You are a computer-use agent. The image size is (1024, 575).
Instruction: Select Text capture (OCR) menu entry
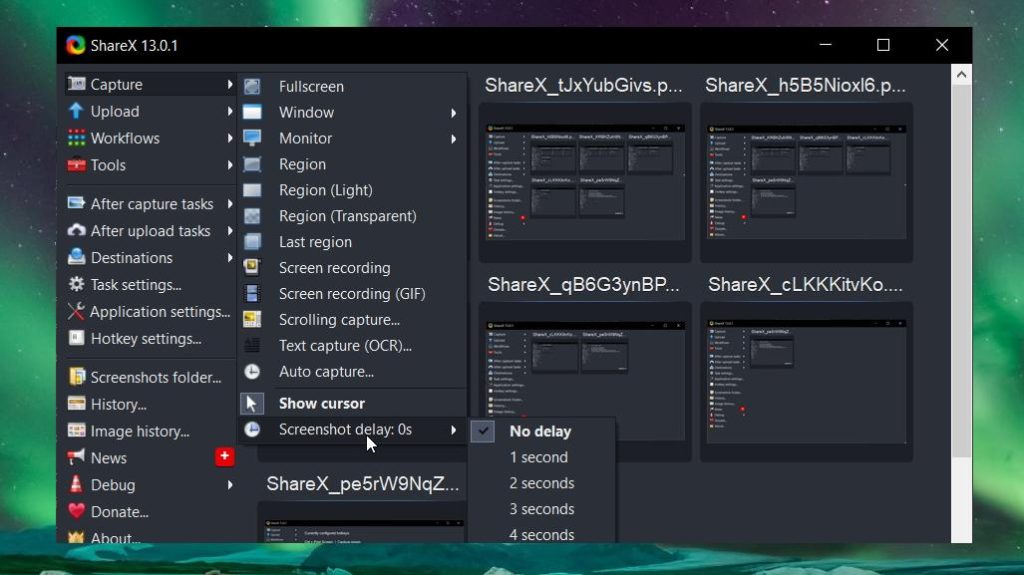pyautogui.click(x=344, y=346)
